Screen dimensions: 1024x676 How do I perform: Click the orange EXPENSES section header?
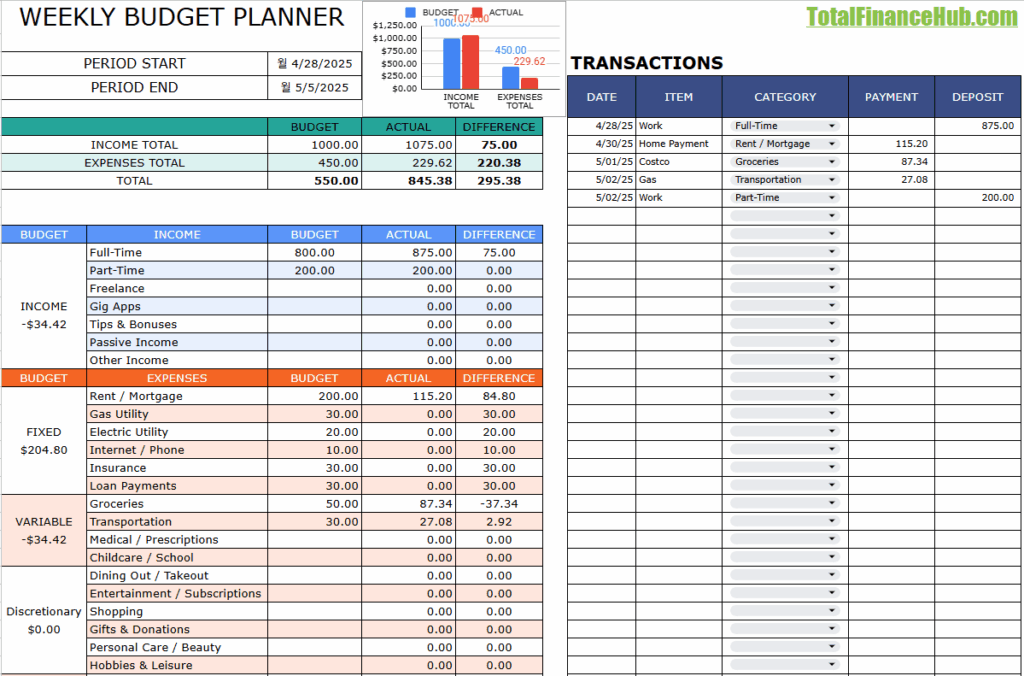177,378
